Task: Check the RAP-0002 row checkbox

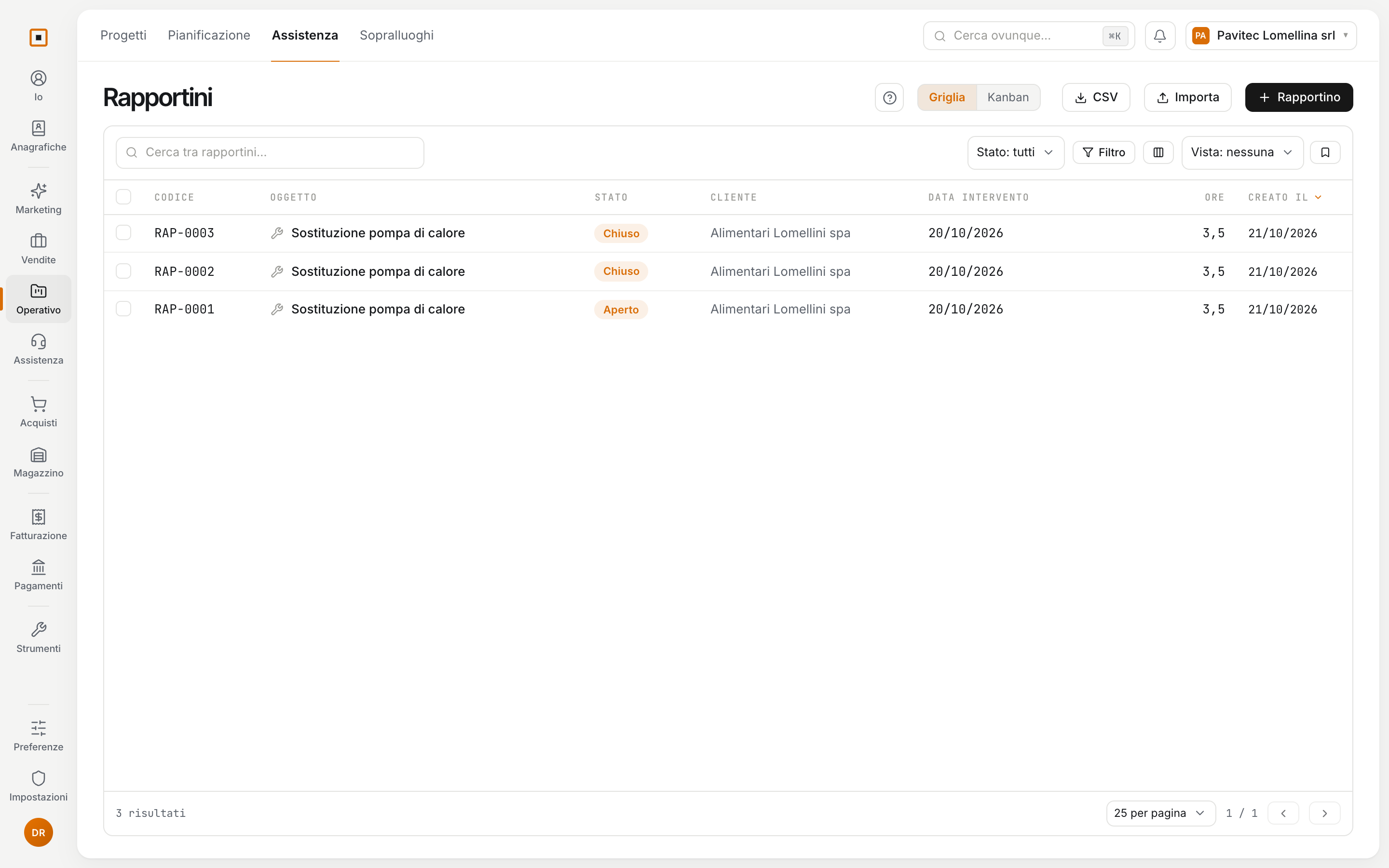Action: [123, 271]
